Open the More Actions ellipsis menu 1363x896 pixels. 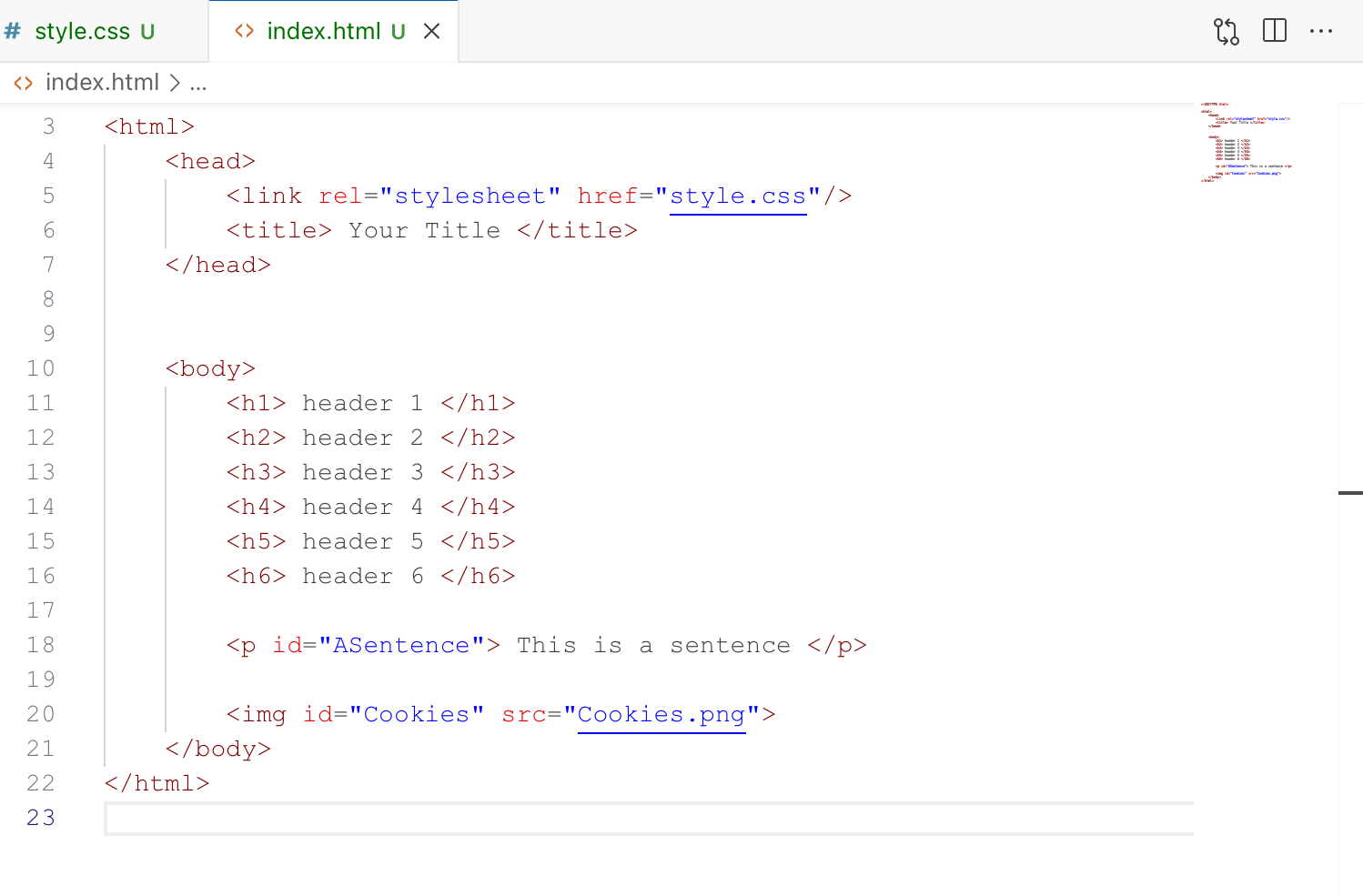(1320, 31)
